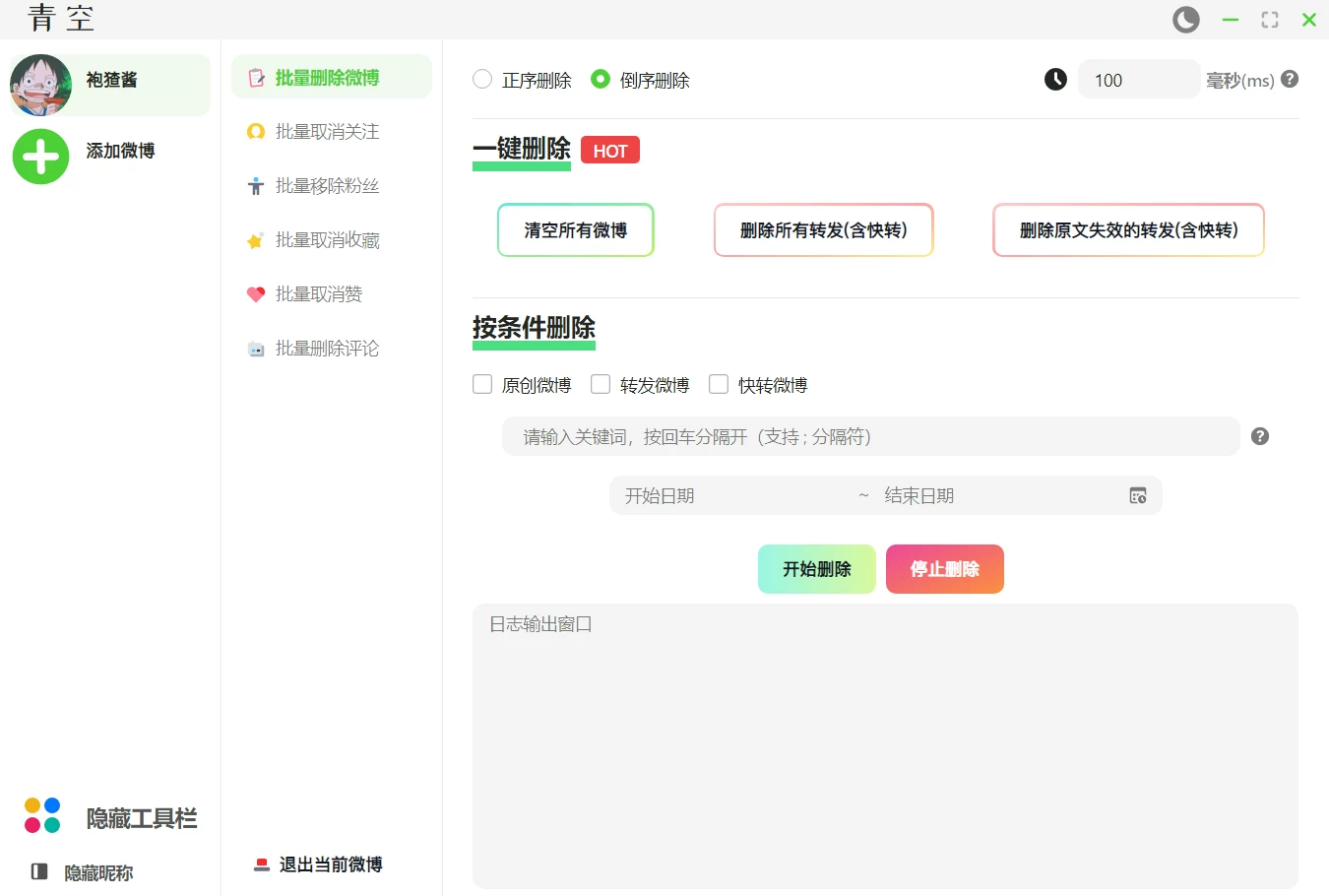The height and width of the screenshot is (896, 1329).
Task: Open 批量取消关注 menu item
Action: click(332, 131)
